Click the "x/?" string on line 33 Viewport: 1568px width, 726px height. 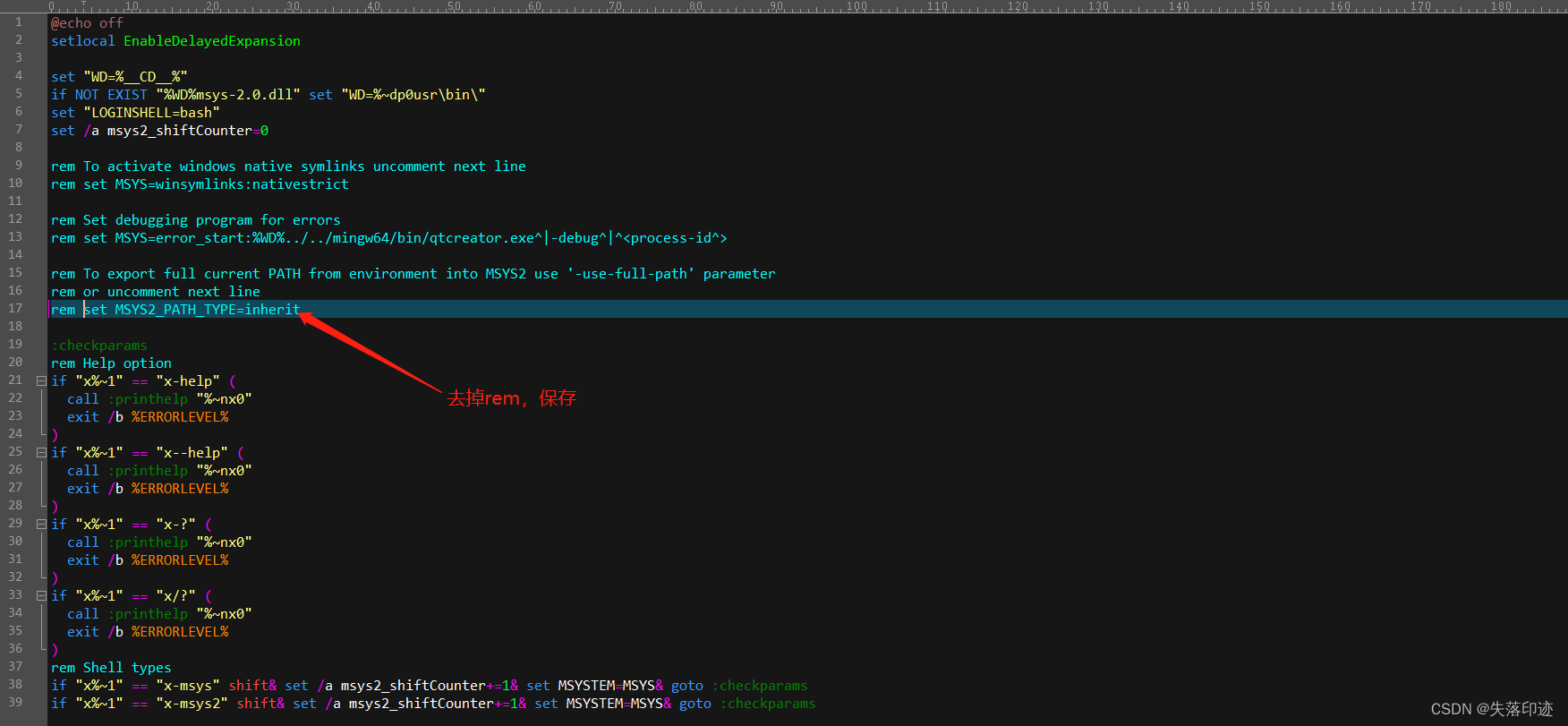(176, 596)
